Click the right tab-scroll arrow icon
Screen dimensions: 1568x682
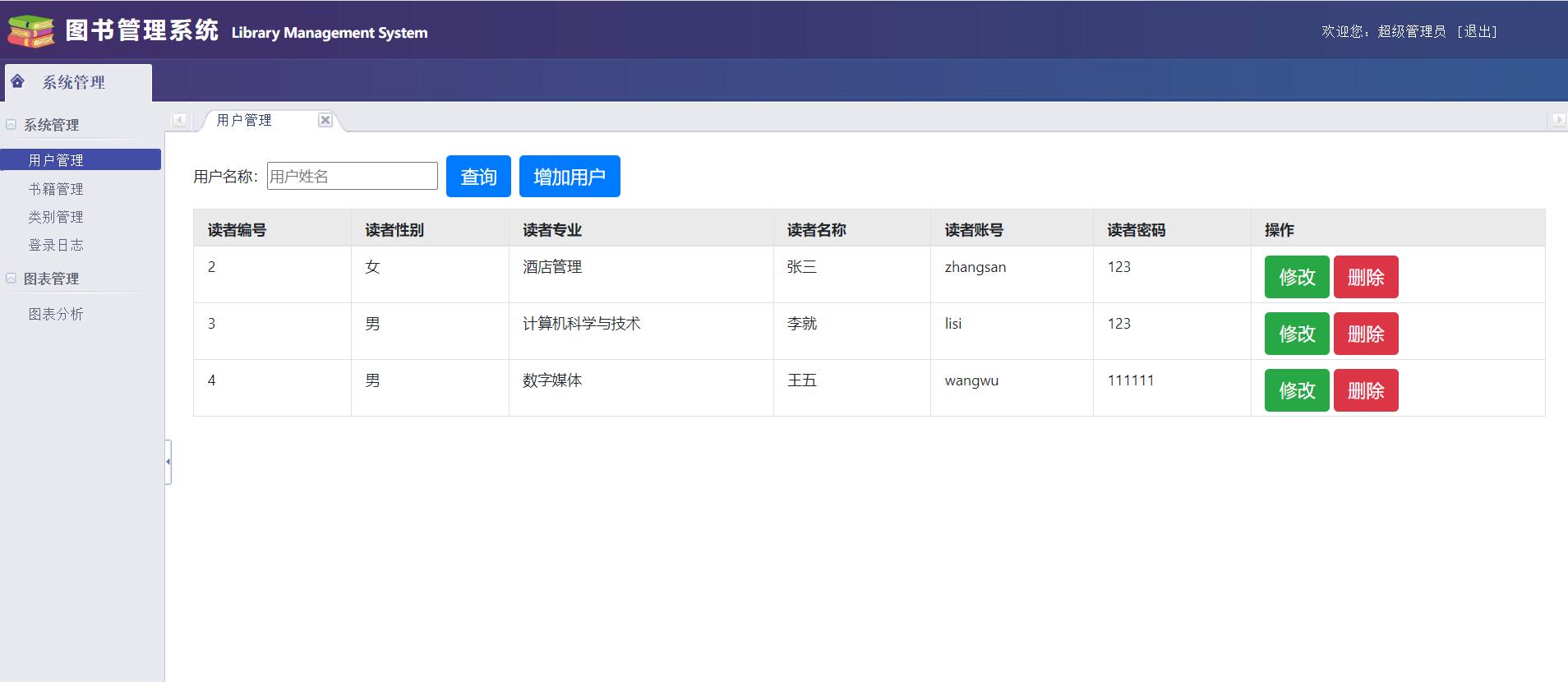point(1557,120)
